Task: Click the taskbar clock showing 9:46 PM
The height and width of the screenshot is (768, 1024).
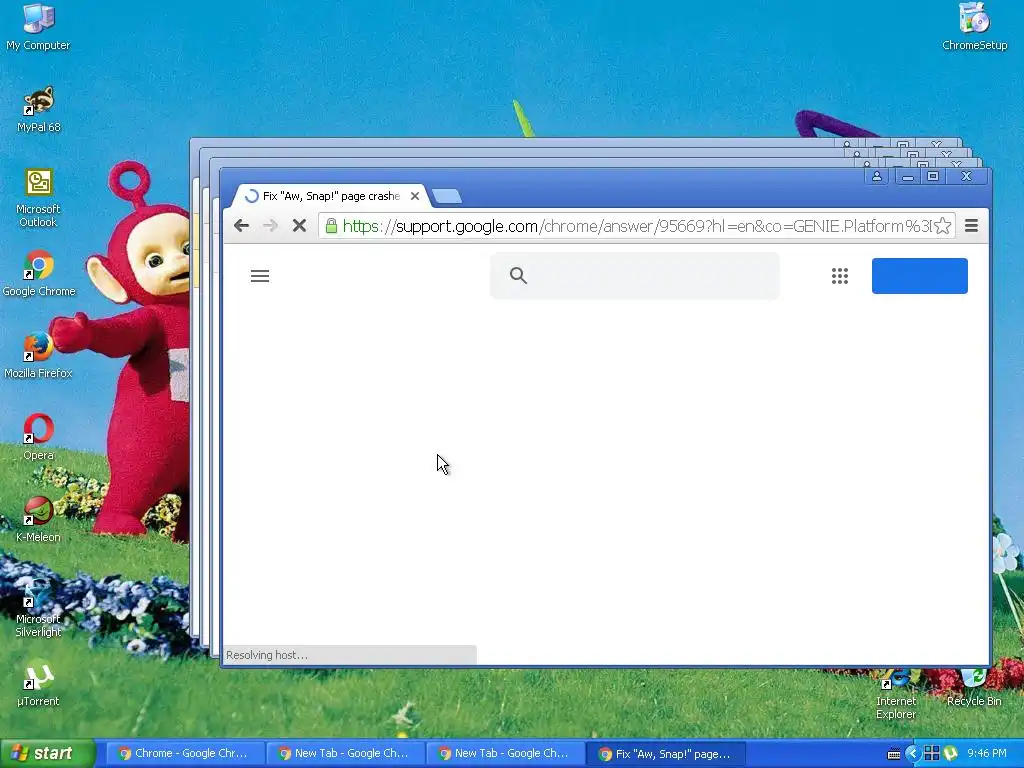Action: pos(987,754)
